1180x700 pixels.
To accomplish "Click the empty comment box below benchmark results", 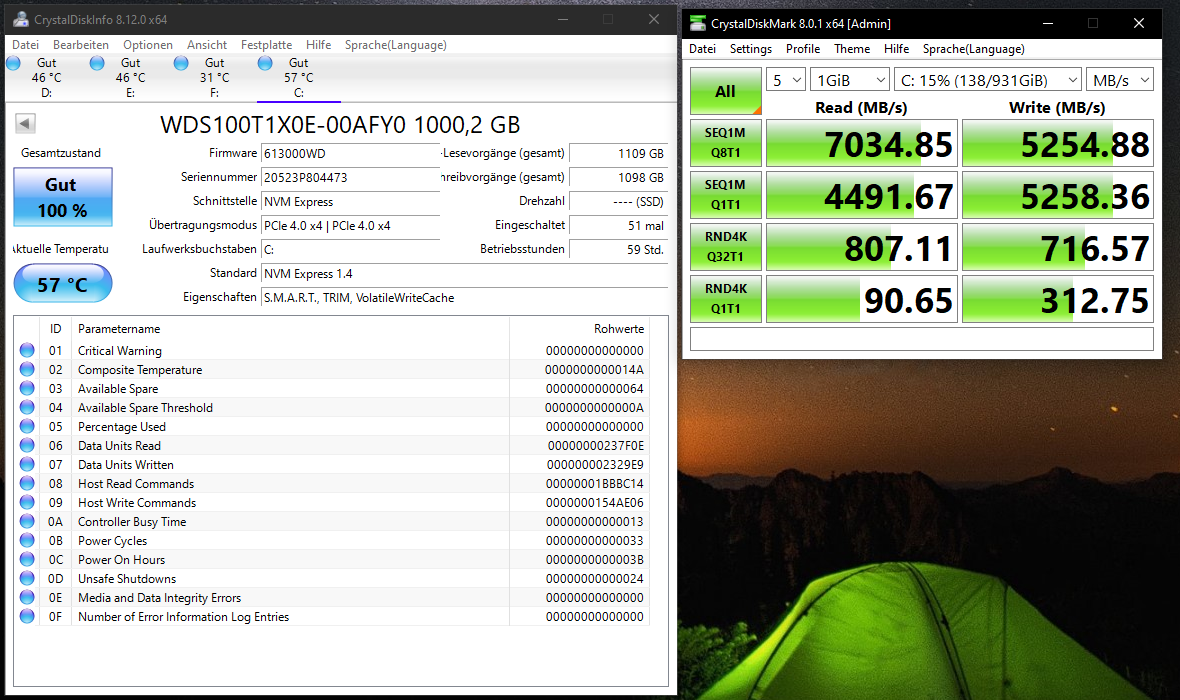I will pyautogui.click(x=922, y=339).
